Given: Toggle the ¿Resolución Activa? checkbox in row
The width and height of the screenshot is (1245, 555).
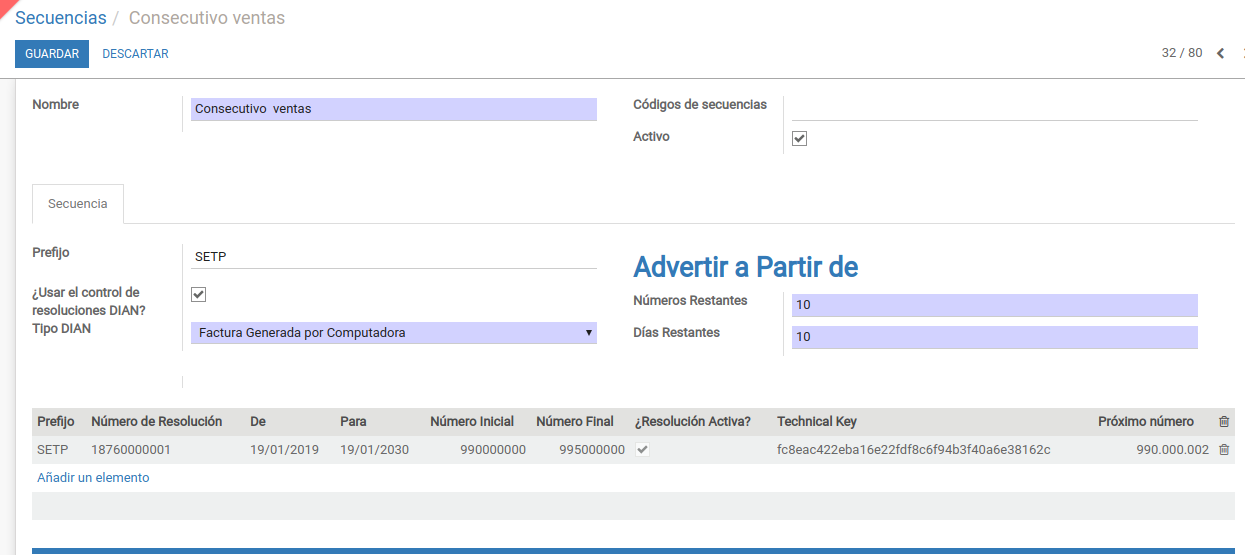Looking at the screenshot, I should 643,450.
